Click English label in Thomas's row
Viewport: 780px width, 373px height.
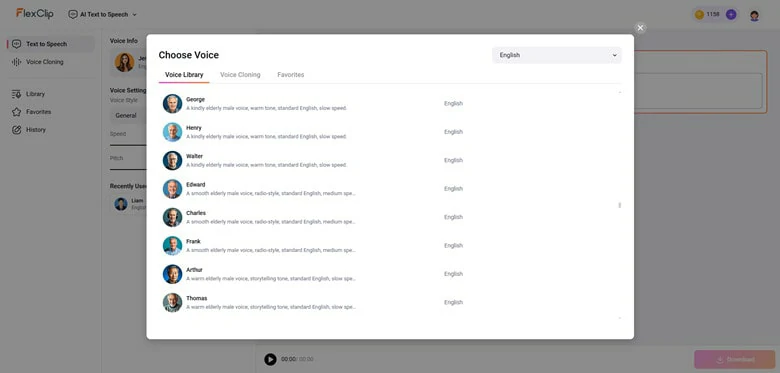pos(453,302)
